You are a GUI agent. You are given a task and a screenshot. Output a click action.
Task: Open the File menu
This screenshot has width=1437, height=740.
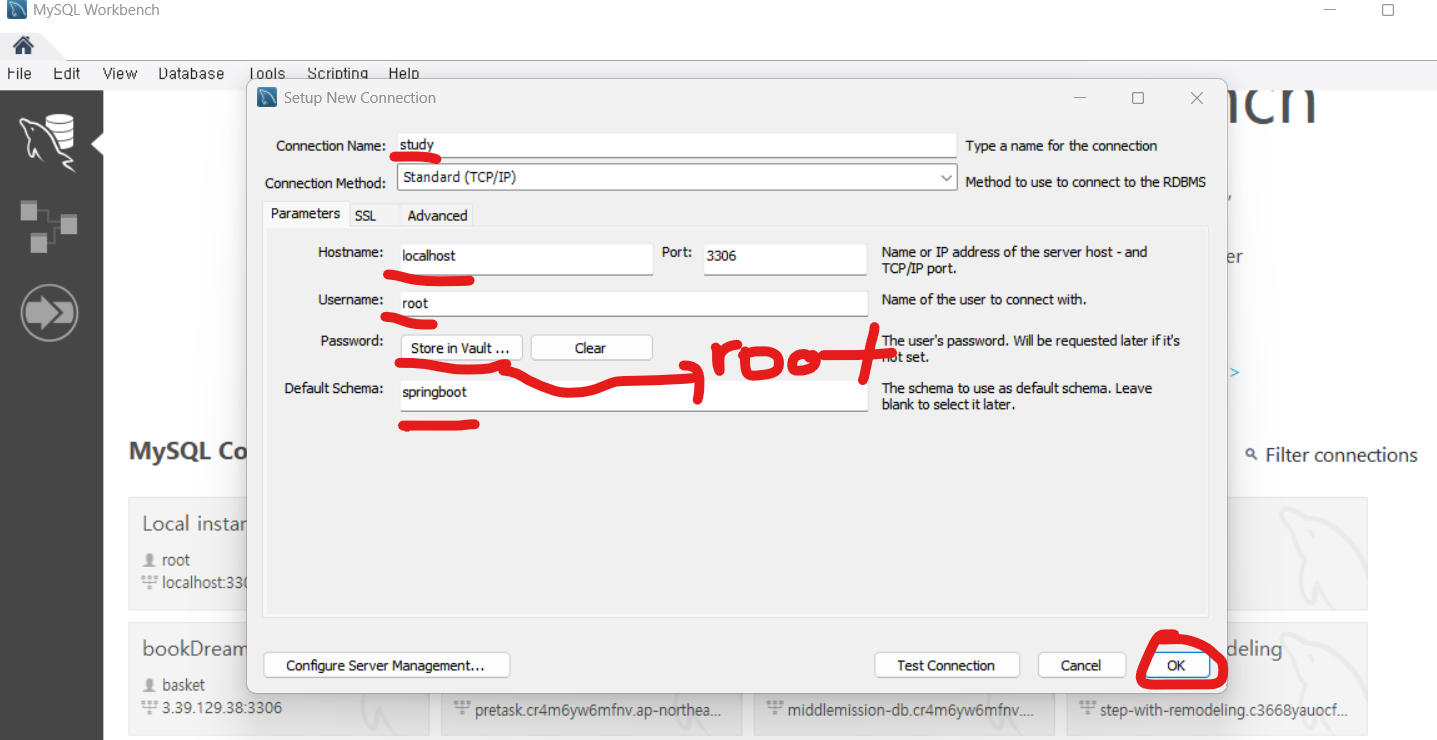[19, 73]
